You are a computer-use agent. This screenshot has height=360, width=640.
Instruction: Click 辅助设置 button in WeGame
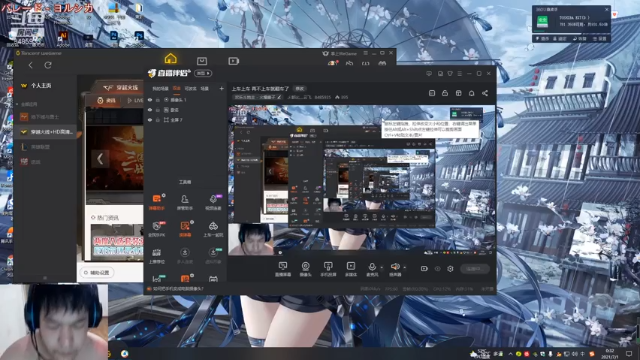click(96, 272)
